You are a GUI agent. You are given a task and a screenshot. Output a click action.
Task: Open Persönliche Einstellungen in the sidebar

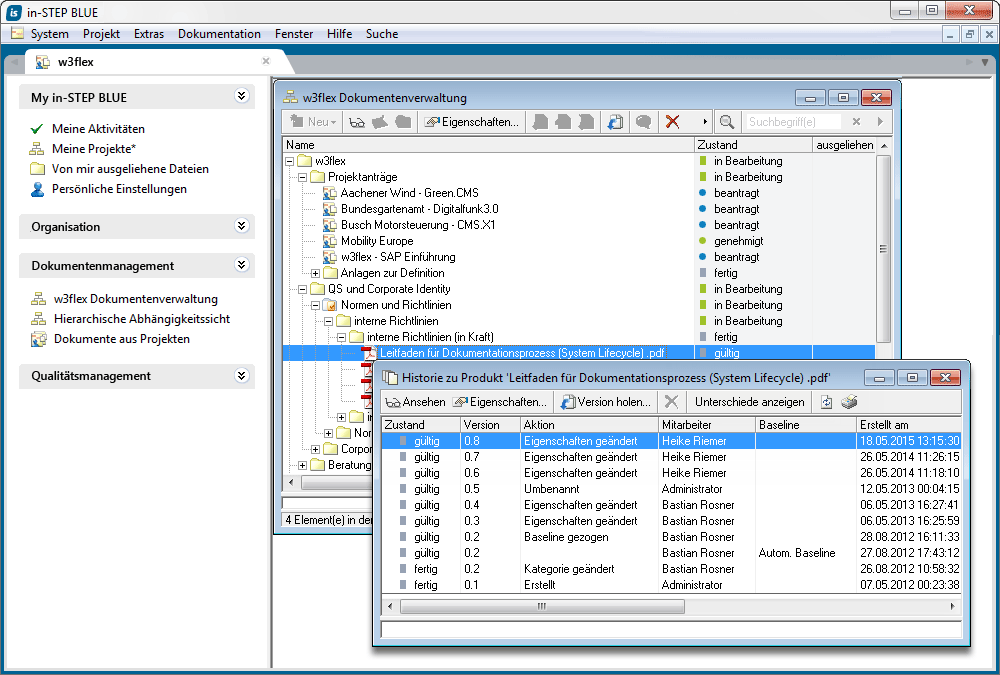coord(119,189)
